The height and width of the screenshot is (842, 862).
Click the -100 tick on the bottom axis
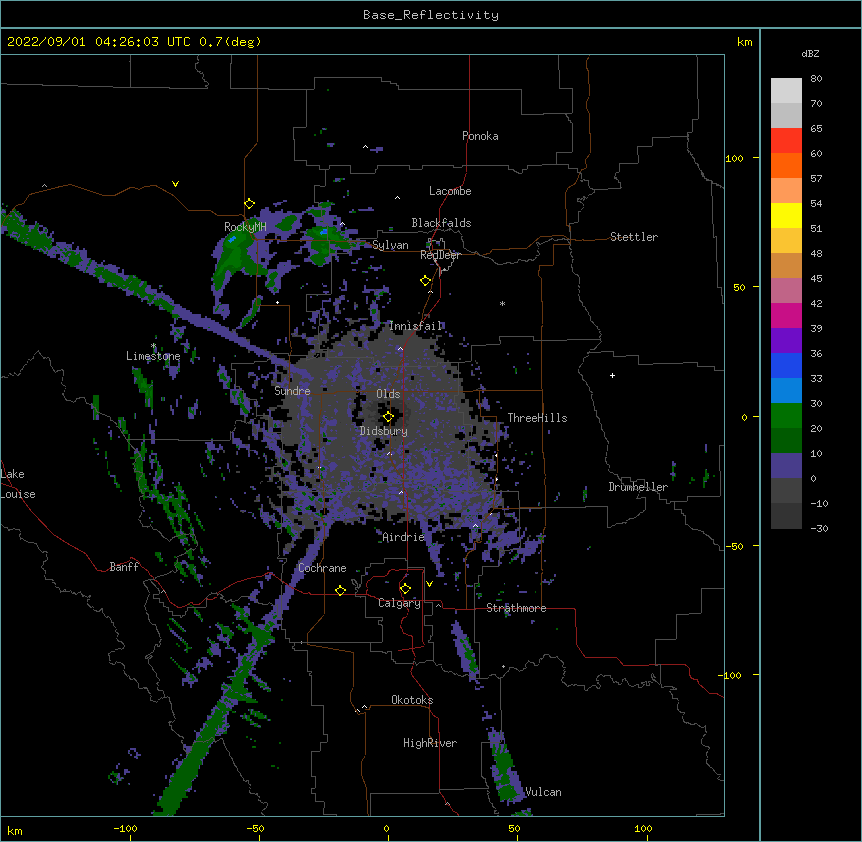125,829
